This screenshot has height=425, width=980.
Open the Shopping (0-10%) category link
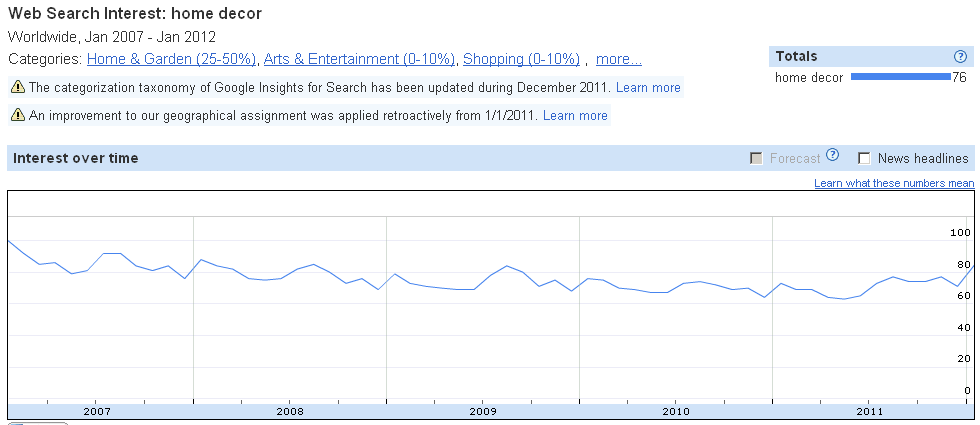[x=521, y=60]
